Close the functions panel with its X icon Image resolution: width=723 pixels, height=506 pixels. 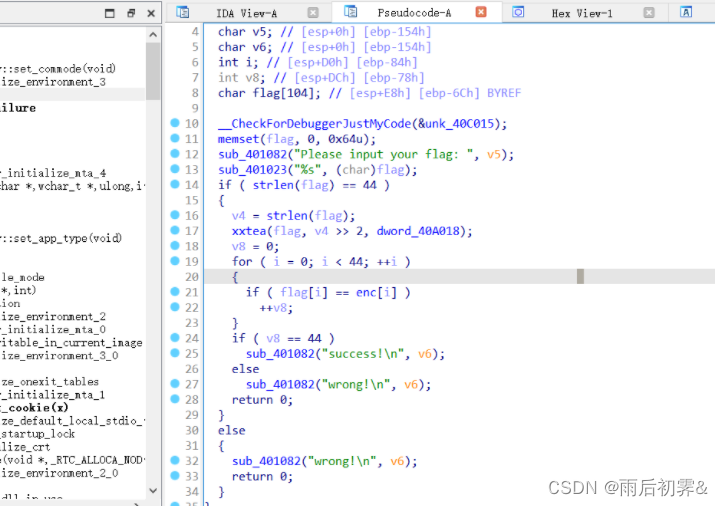(151, 14)
